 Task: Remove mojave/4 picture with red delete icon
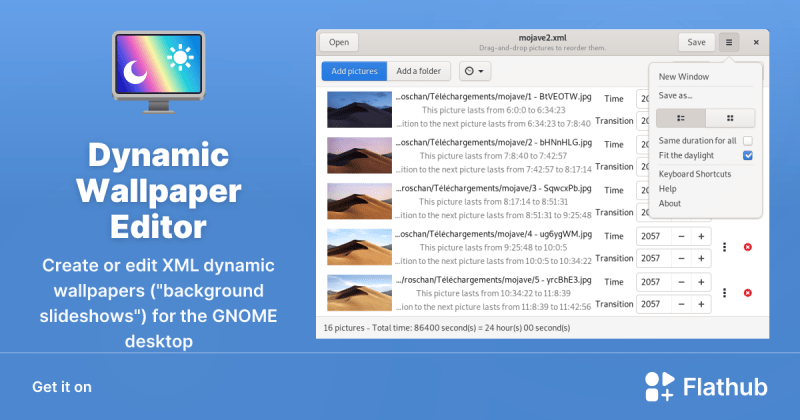(747, 247)
